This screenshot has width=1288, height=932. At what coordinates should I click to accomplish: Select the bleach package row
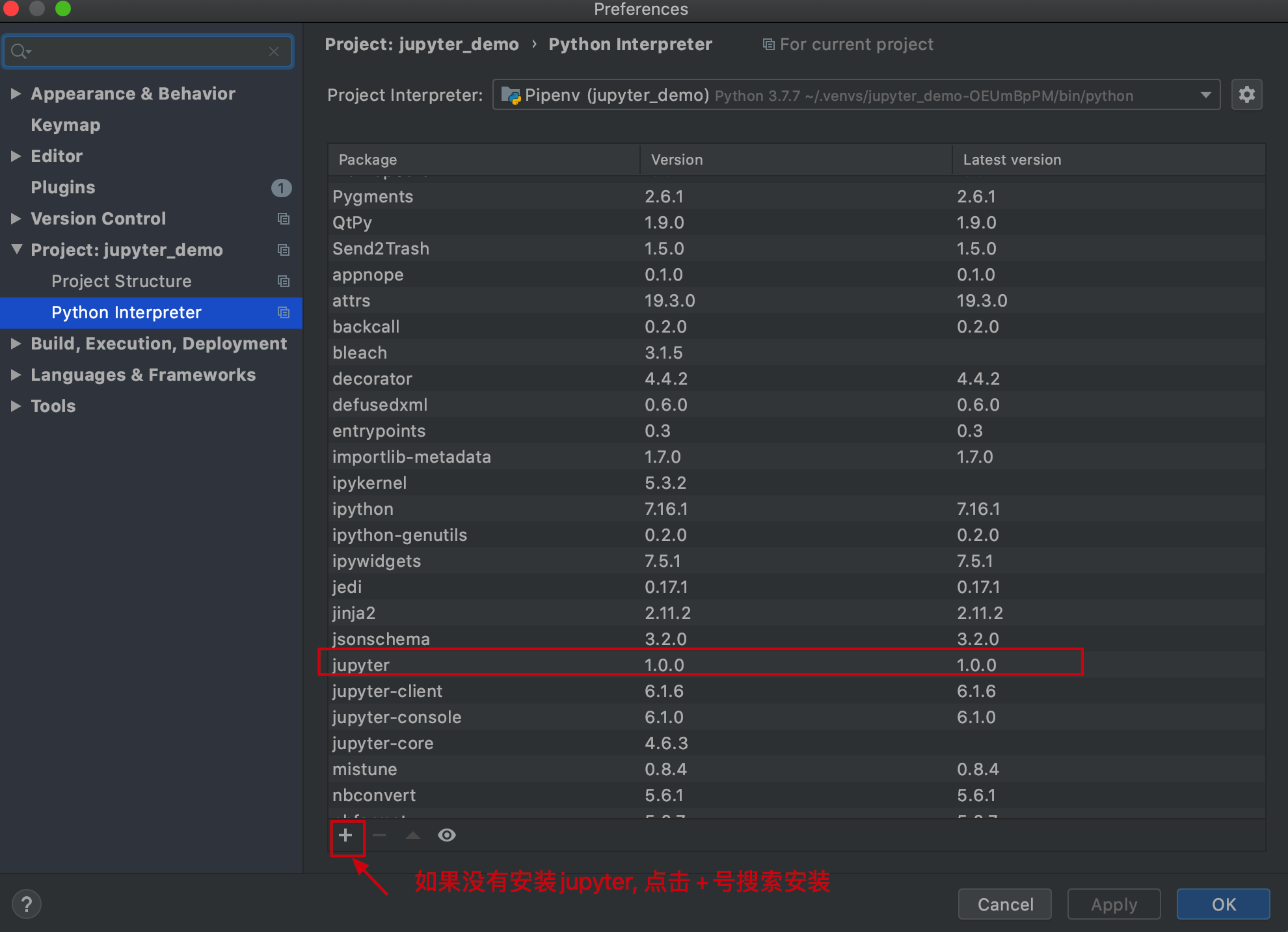point(797,353)
